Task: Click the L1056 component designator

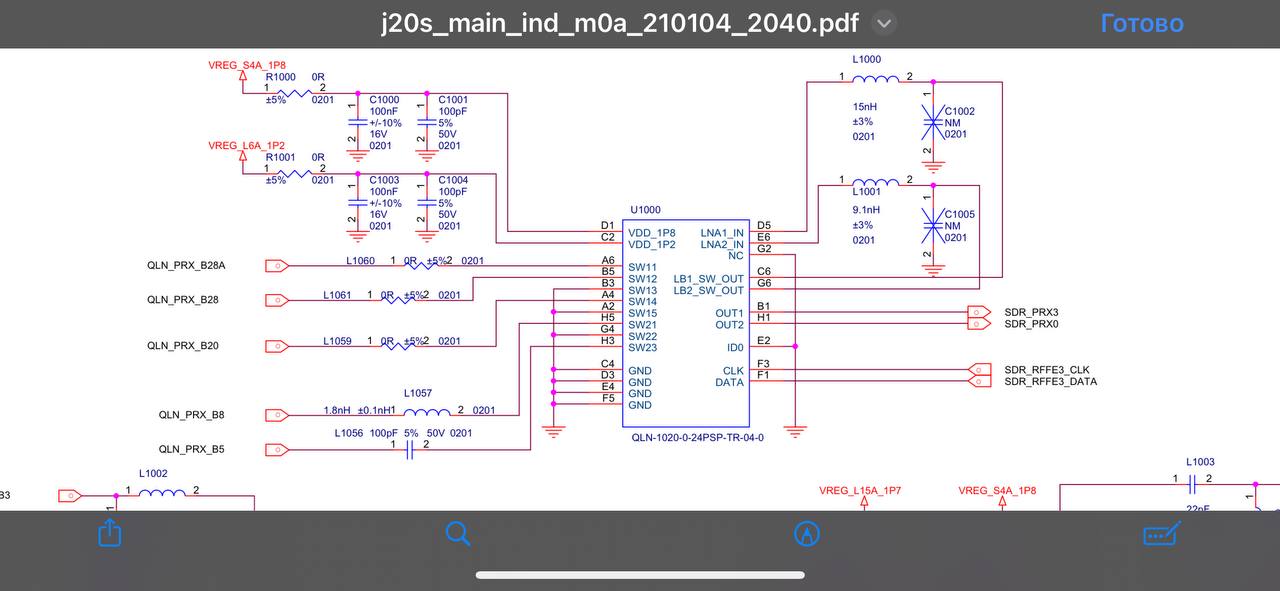Action: coord(349,434)
